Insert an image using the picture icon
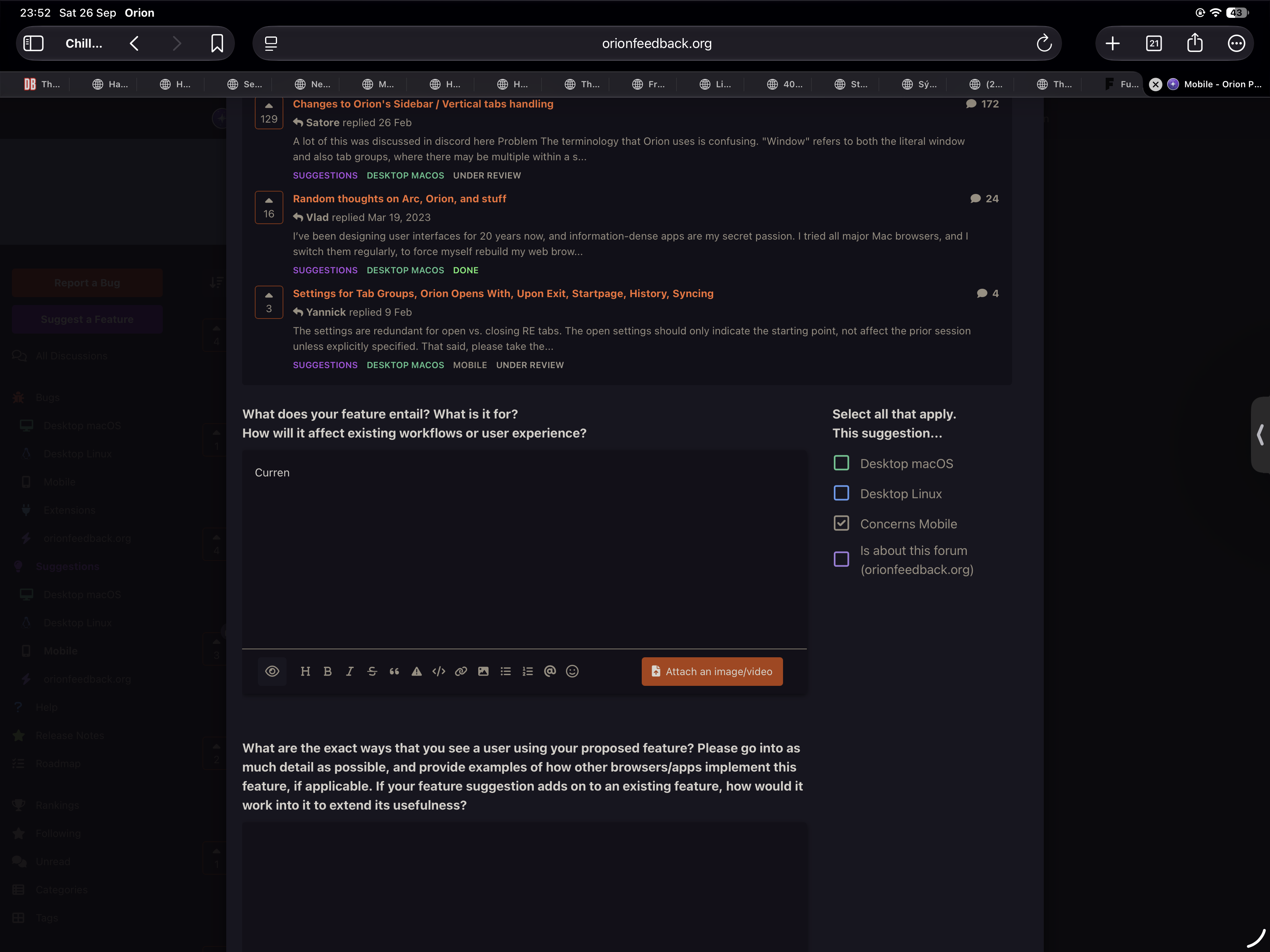The width and height of the screenshot is (1270, 952). (x=483, y=672)
